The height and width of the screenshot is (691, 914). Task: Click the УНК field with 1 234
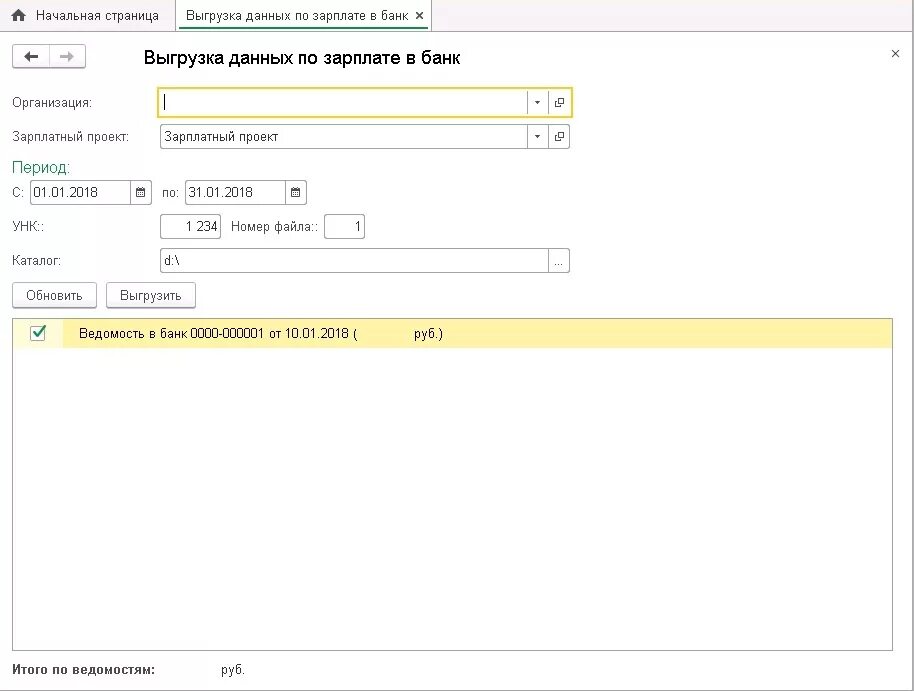click(x=191, y=226)
